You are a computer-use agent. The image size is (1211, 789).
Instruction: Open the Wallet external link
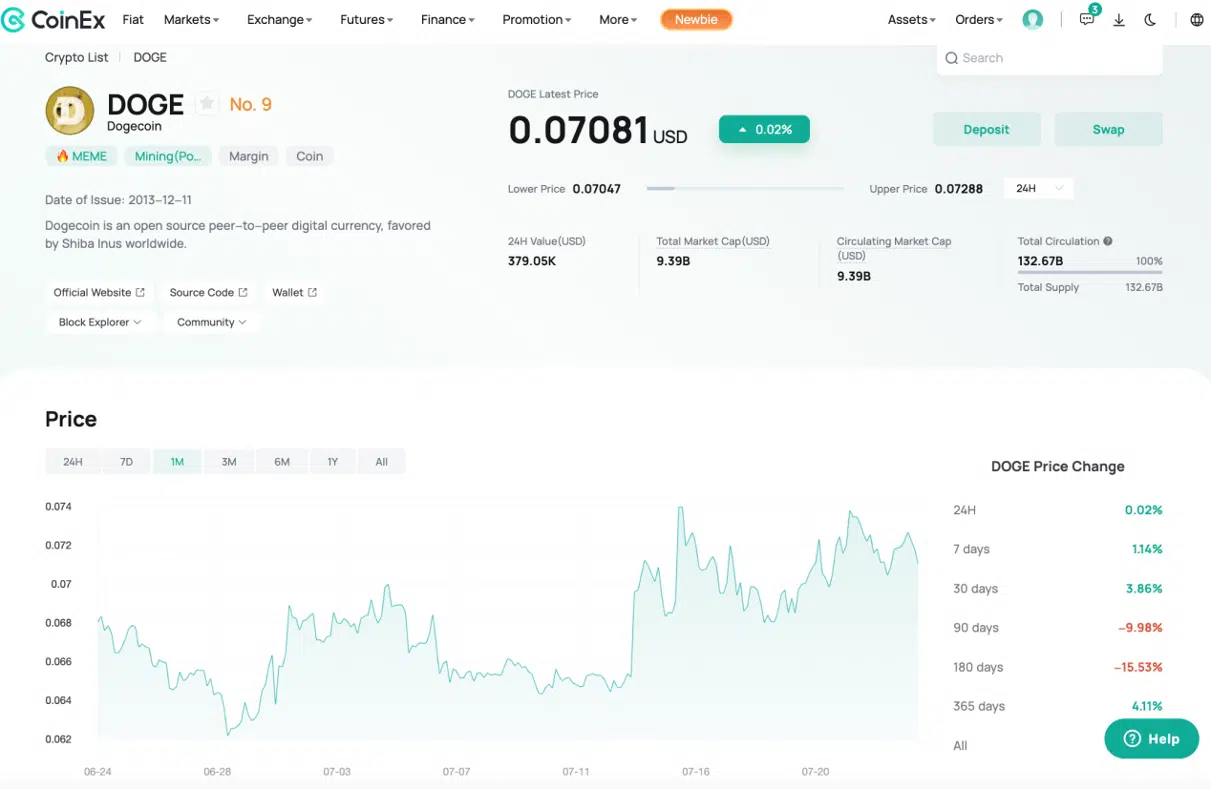click(x=294, y=292)
